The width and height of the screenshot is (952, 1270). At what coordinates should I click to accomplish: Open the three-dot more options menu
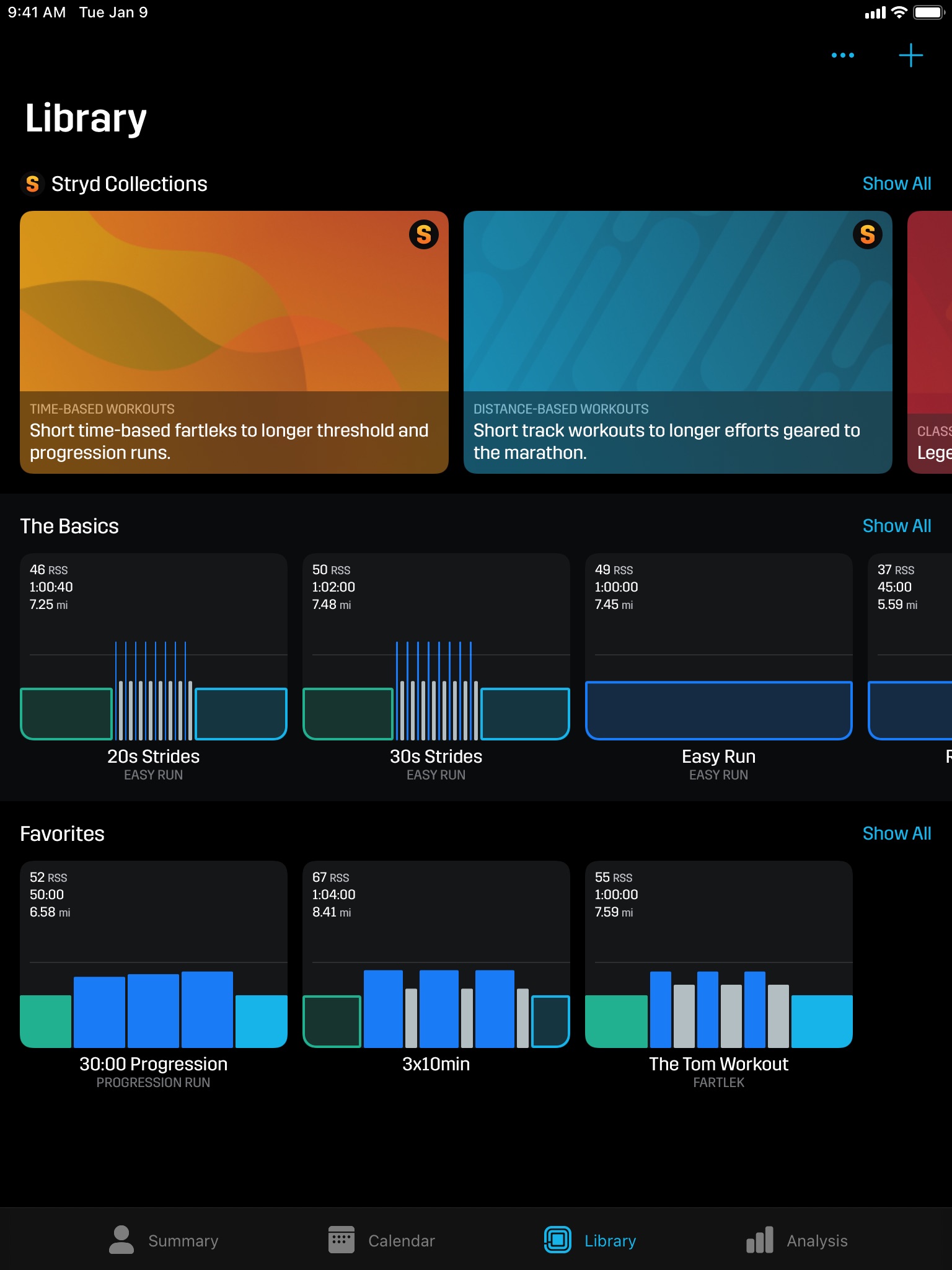pos(843,55)
